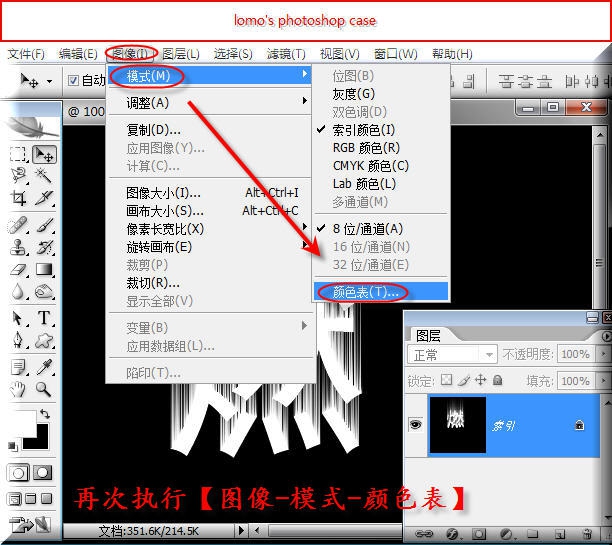Select the Blur tool
612x545 pixels.
point(18,291)
